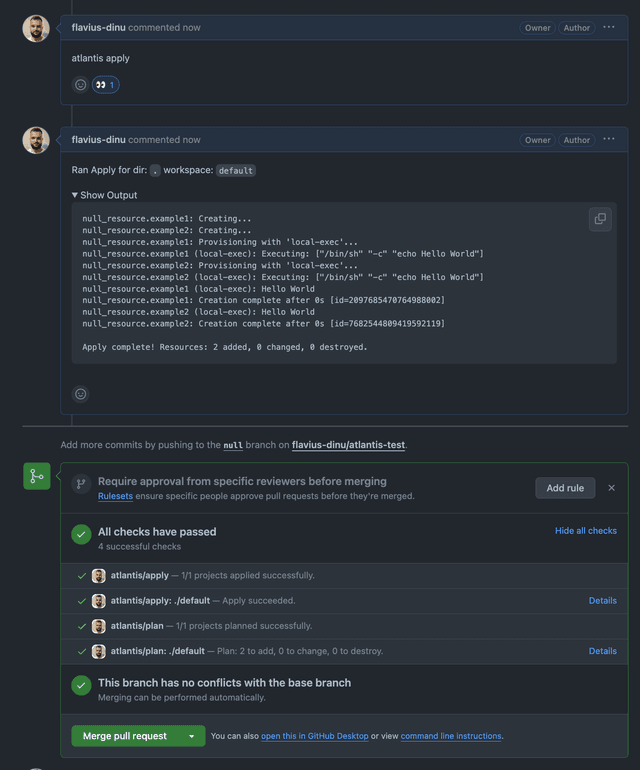This screenshot has height=770, width=640.
Task: Click the Add rule button
Action: tap(565, 488)
